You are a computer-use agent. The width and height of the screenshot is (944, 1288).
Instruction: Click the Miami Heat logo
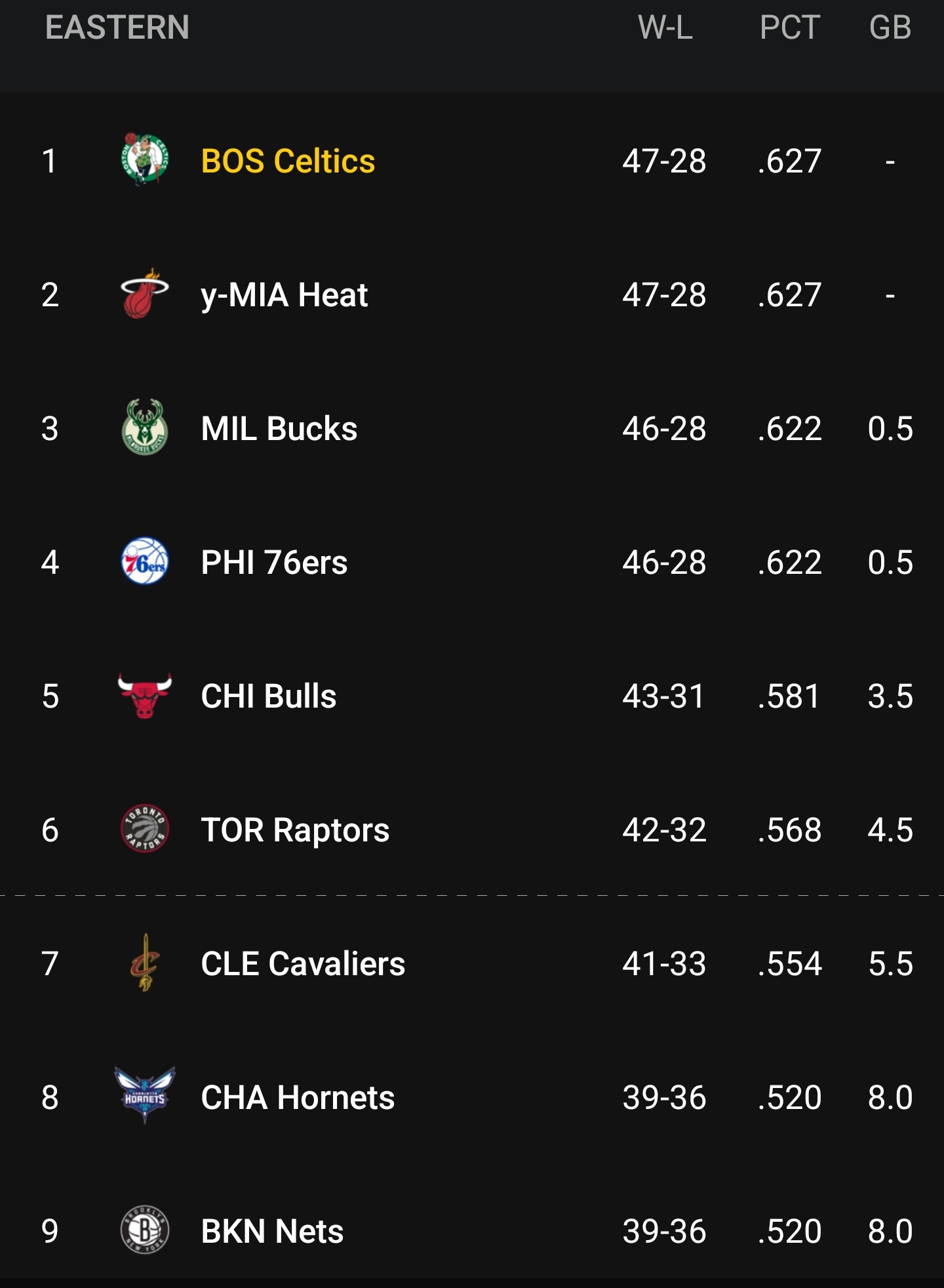point(146,294)
